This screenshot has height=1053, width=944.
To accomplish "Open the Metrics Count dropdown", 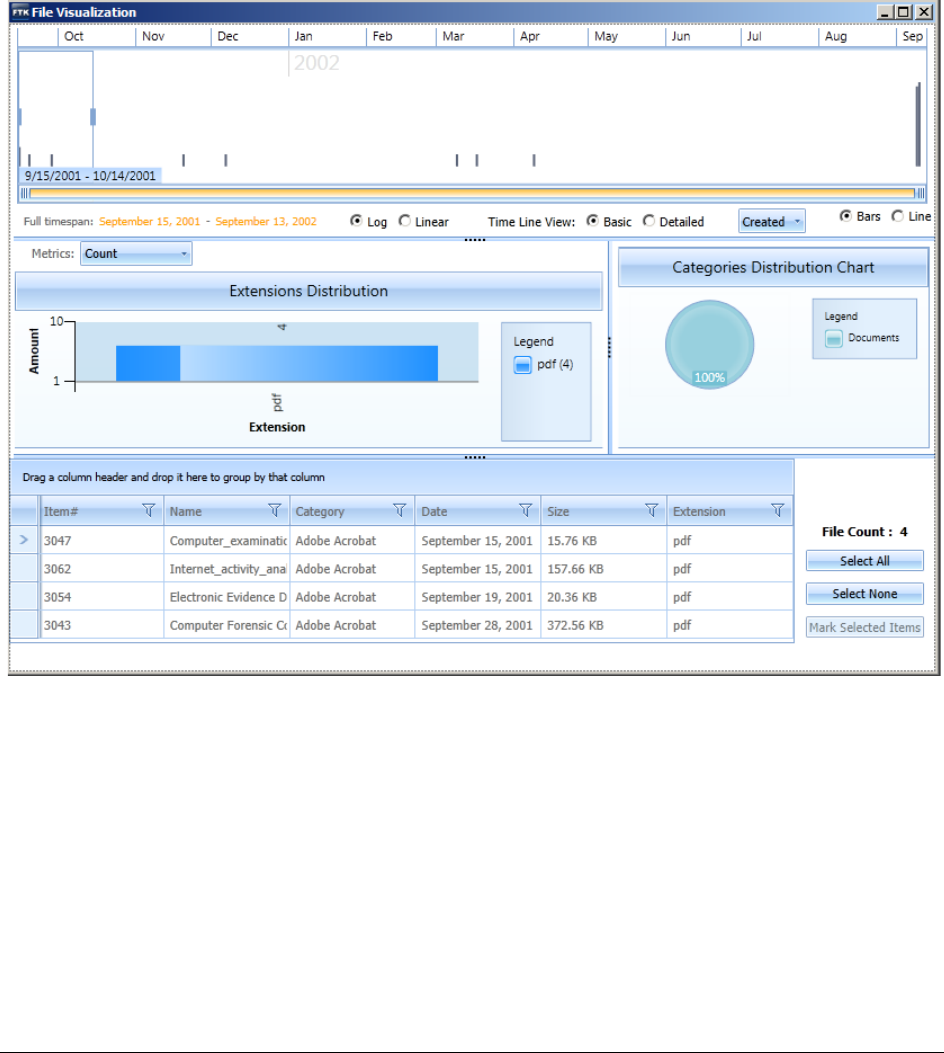I will tap(136, 254).
